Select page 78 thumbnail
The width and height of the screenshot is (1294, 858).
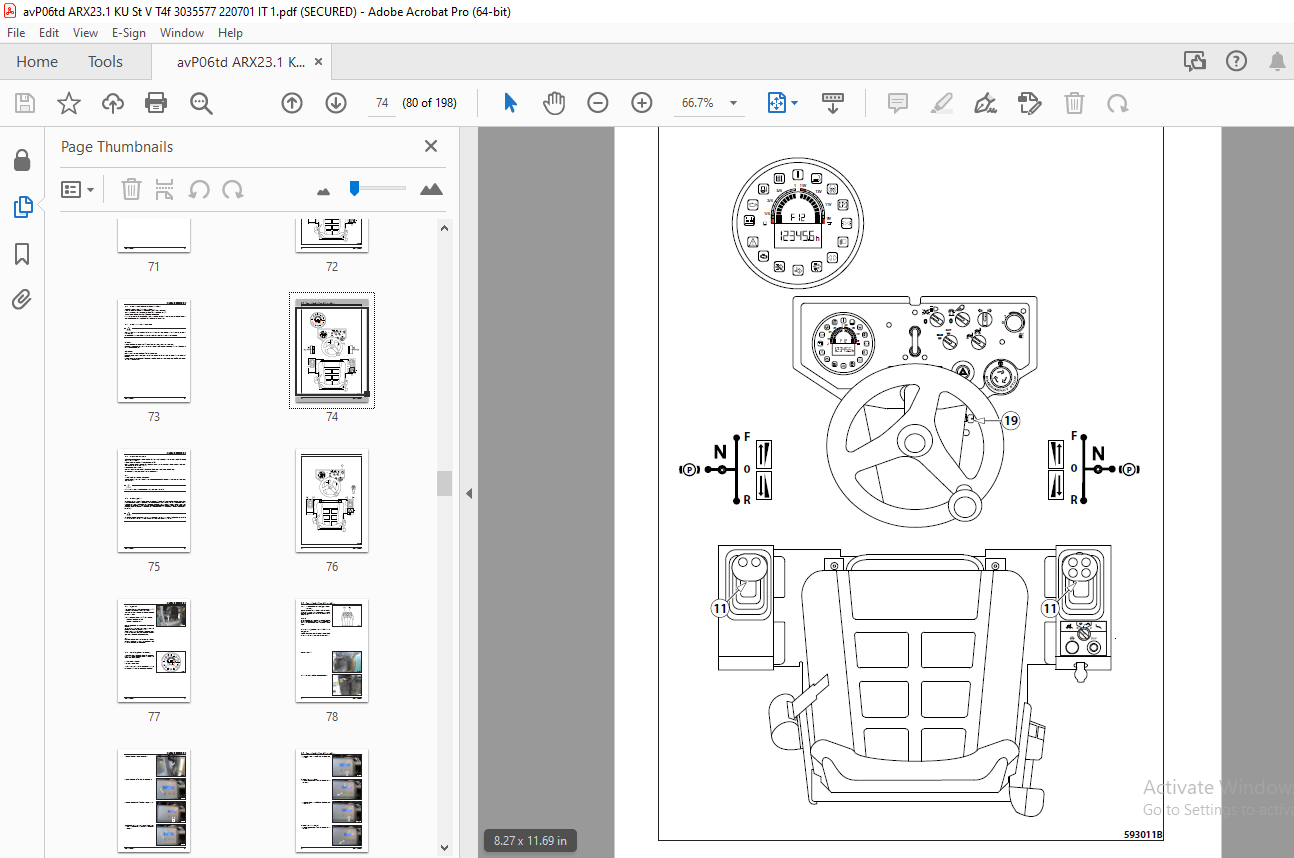332,651
